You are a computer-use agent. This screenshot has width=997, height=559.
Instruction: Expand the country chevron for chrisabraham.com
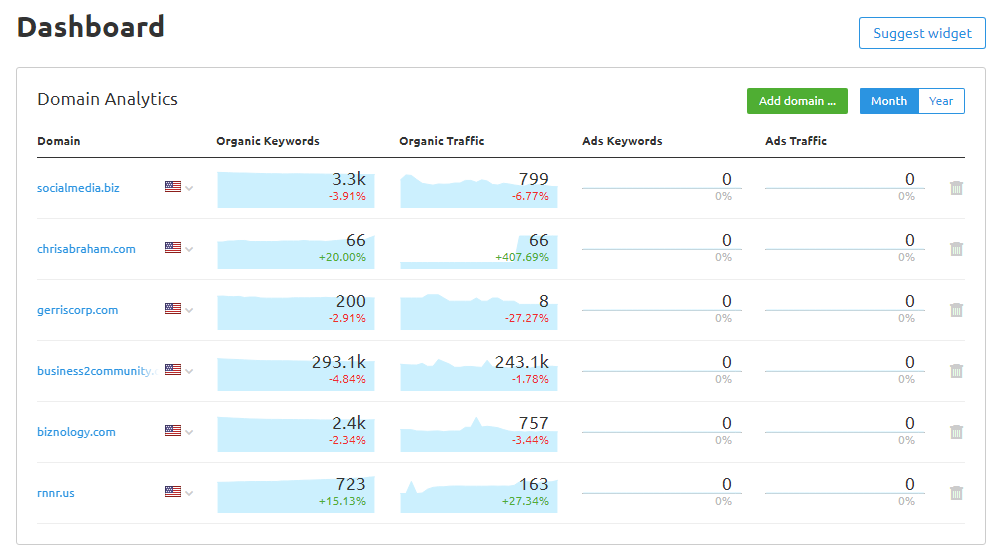pos(189,249)
